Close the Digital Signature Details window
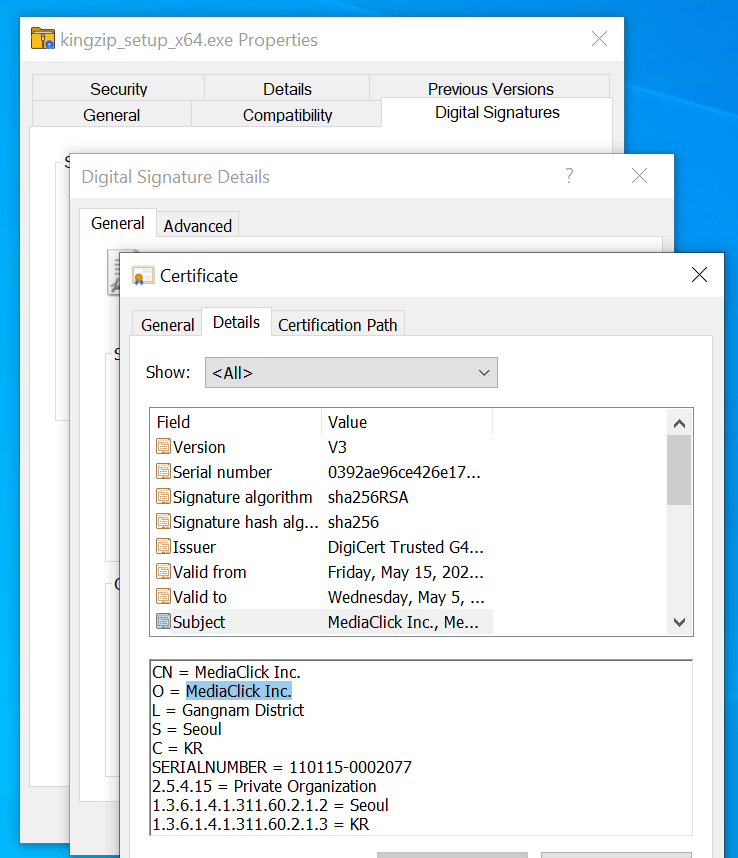Screen dimensions: 738x858 639,176
